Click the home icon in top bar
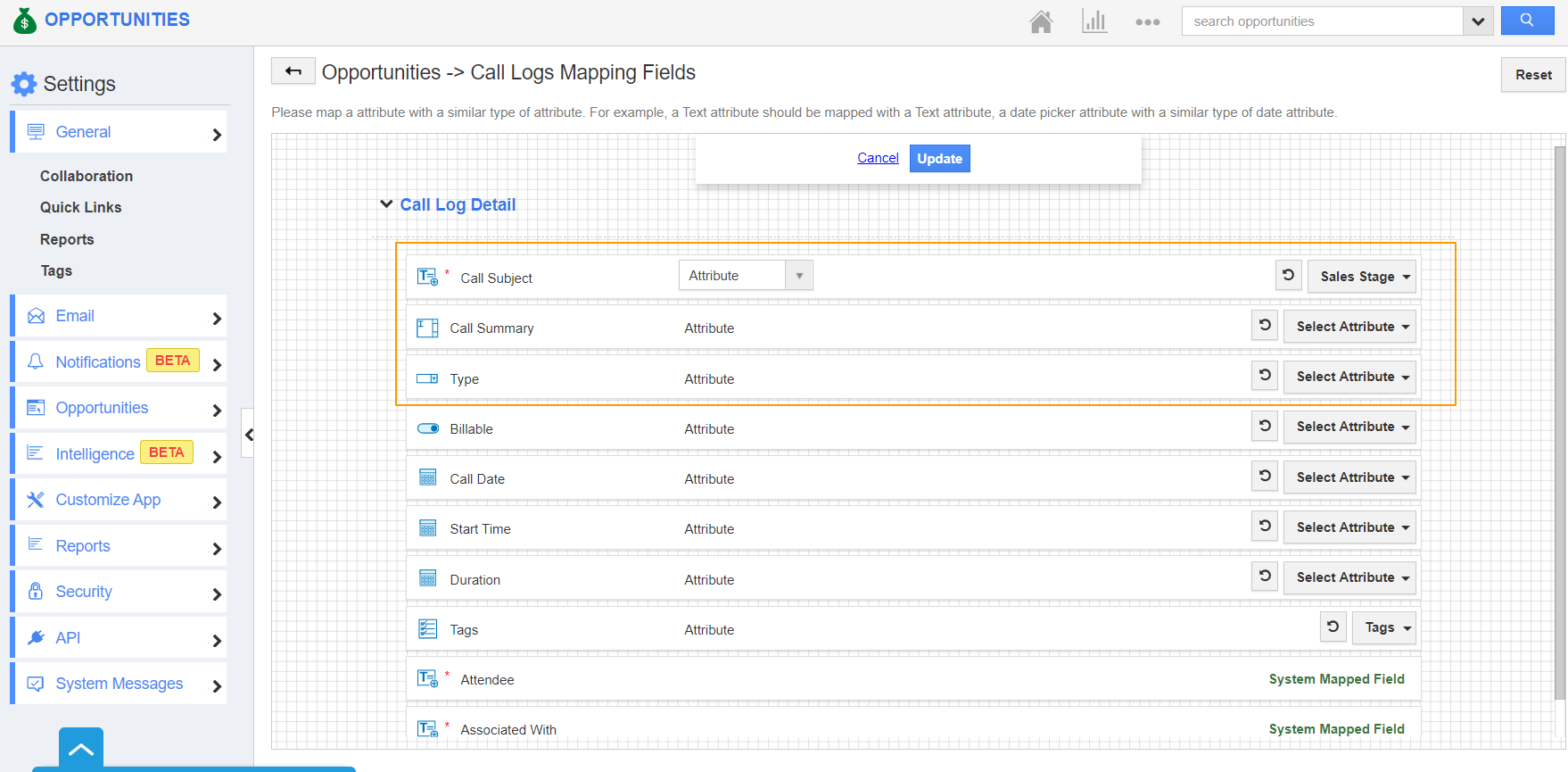 [x=1041, y=21]
